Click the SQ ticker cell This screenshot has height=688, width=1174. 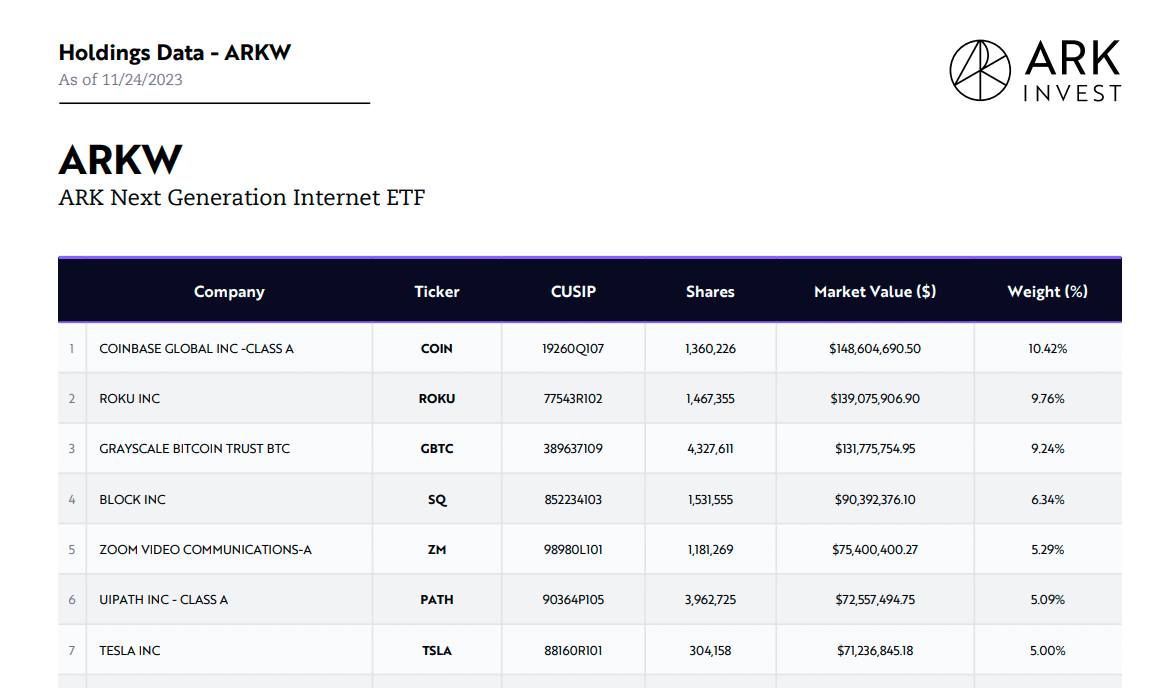pos(437,499)
